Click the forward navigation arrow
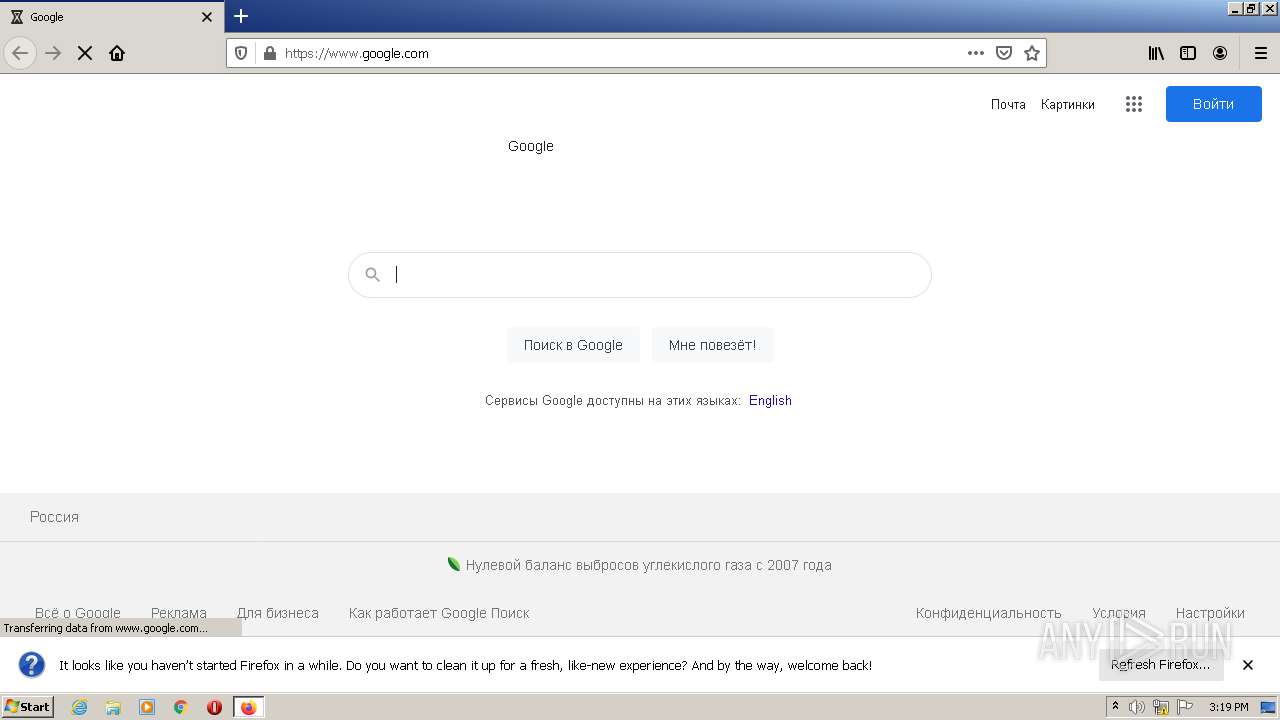 pyautogui.click(x=53, y=53)
